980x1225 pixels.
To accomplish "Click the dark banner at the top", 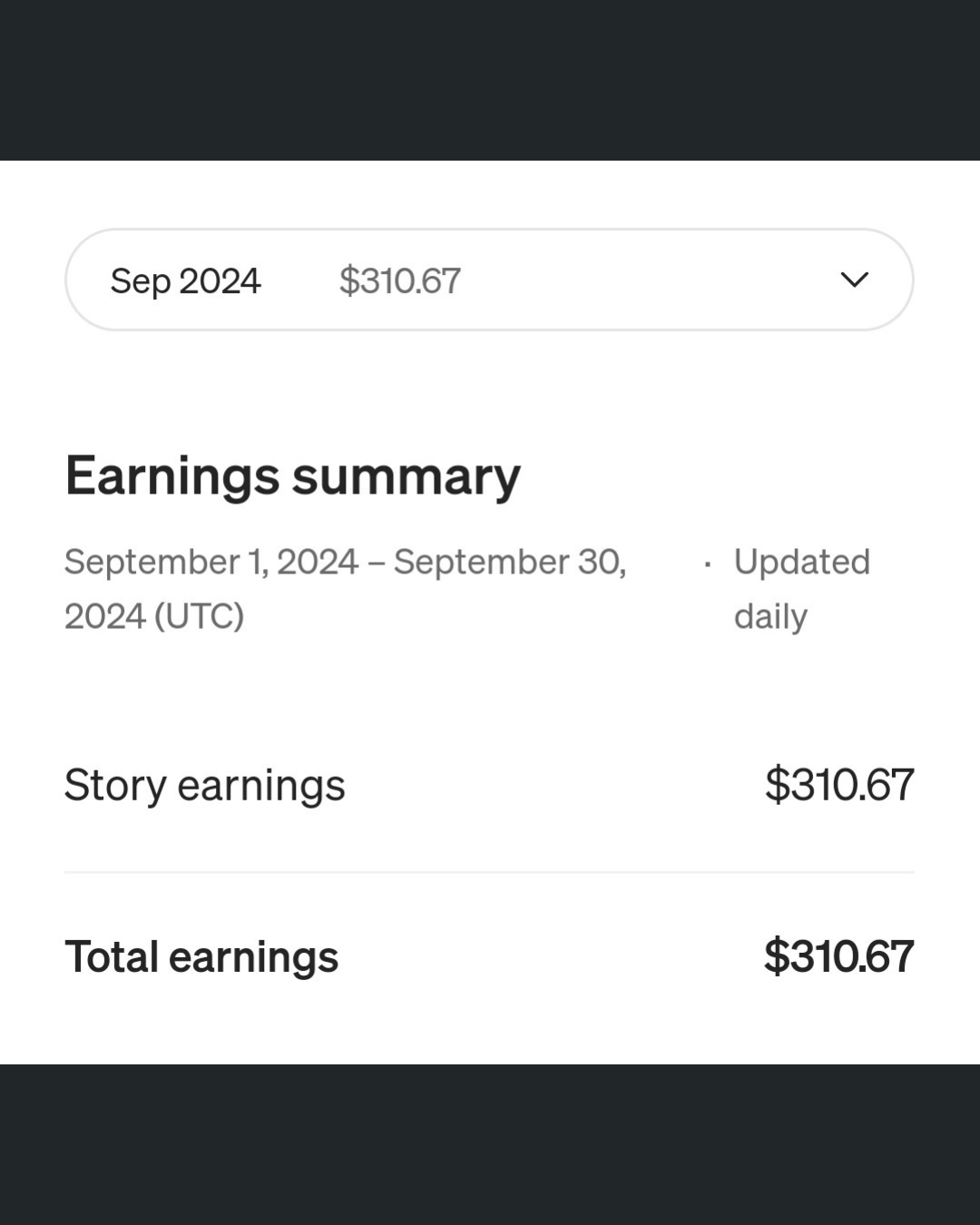I will coord(490,80).
